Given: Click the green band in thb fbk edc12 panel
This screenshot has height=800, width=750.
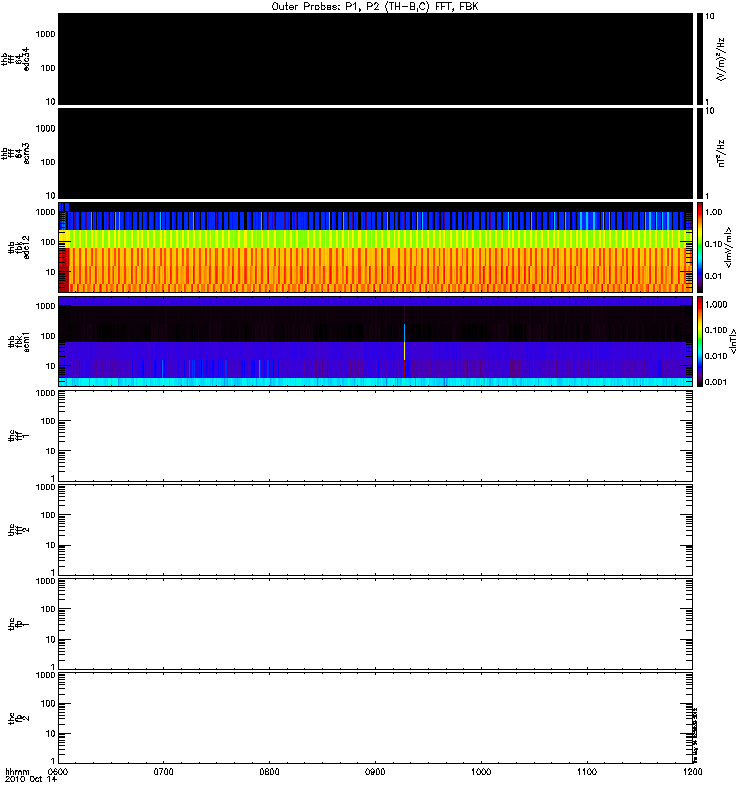Looking at the screenshot, I should pos(376,239).
